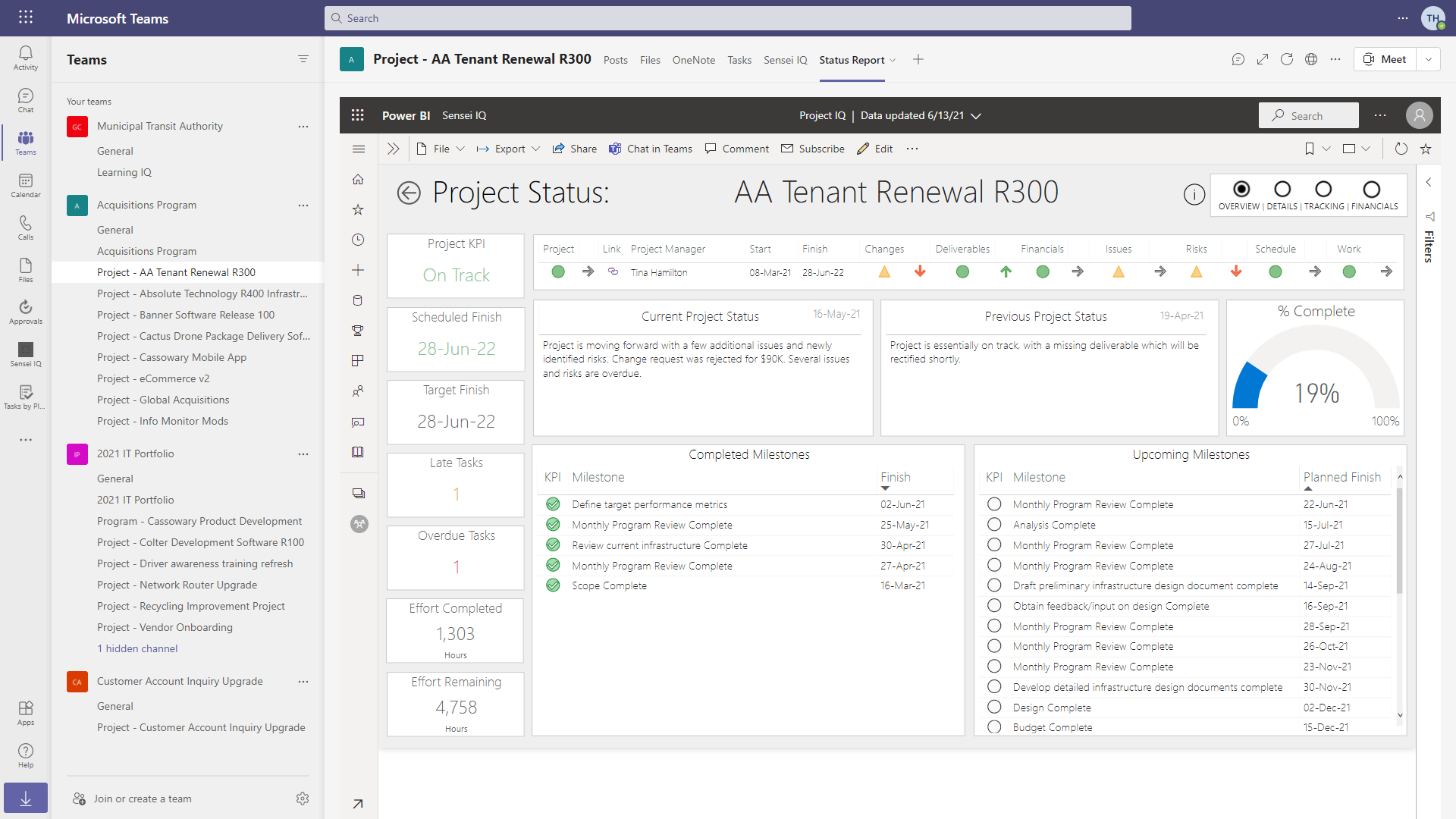
Task: Switch to the Tasks tab
Action: point(739,60)
